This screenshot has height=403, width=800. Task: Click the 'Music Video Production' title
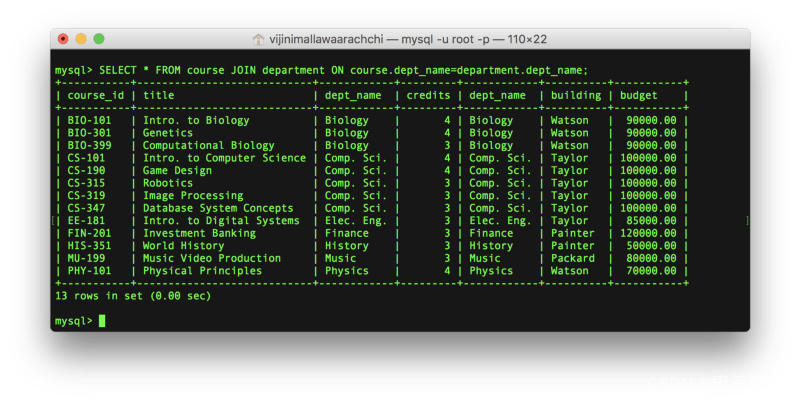pos(212,258)
